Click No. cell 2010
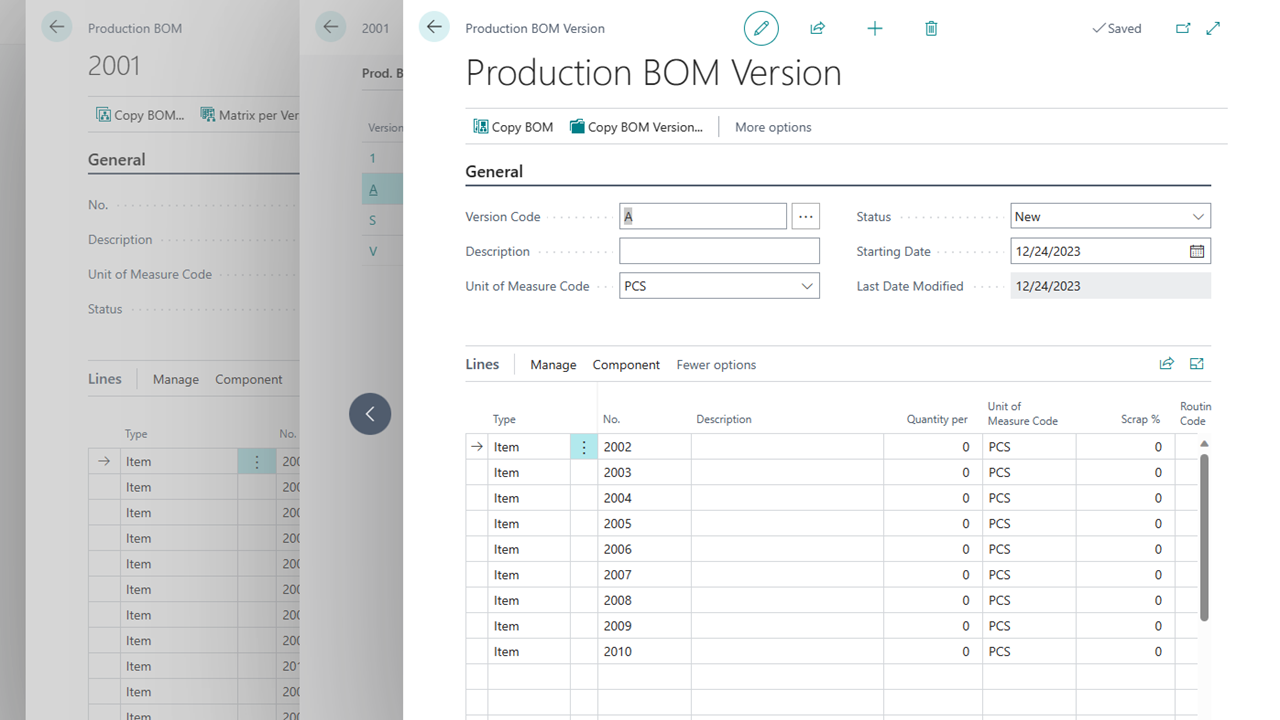 pos(644,651)
